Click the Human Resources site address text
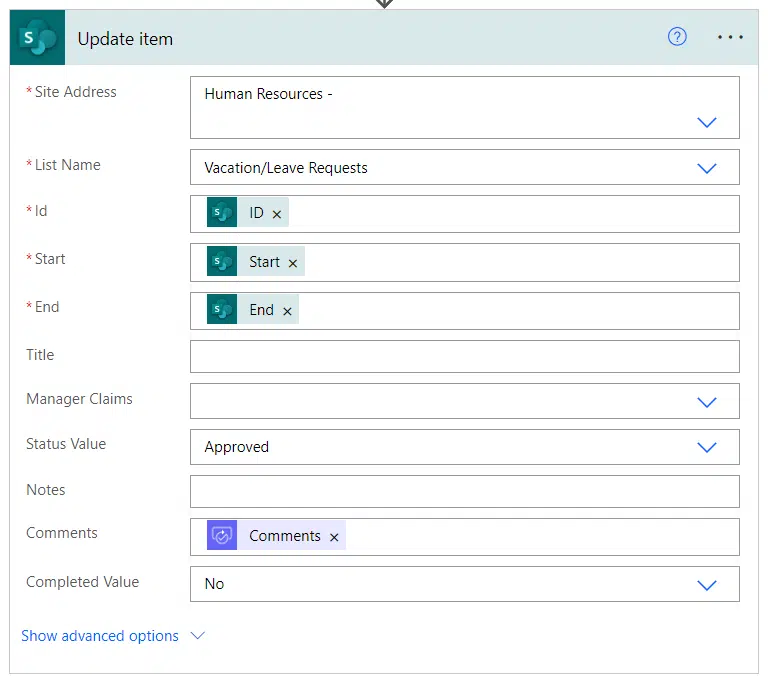 (x=268, y=94)
